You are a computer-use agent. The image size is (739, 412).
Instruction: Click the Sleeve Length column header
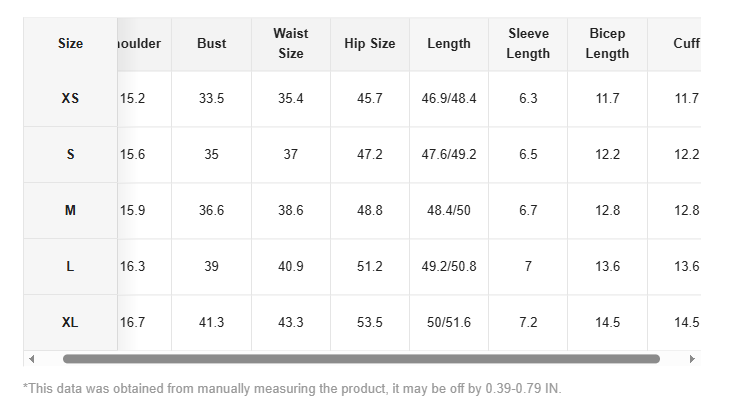pos(528,44)
